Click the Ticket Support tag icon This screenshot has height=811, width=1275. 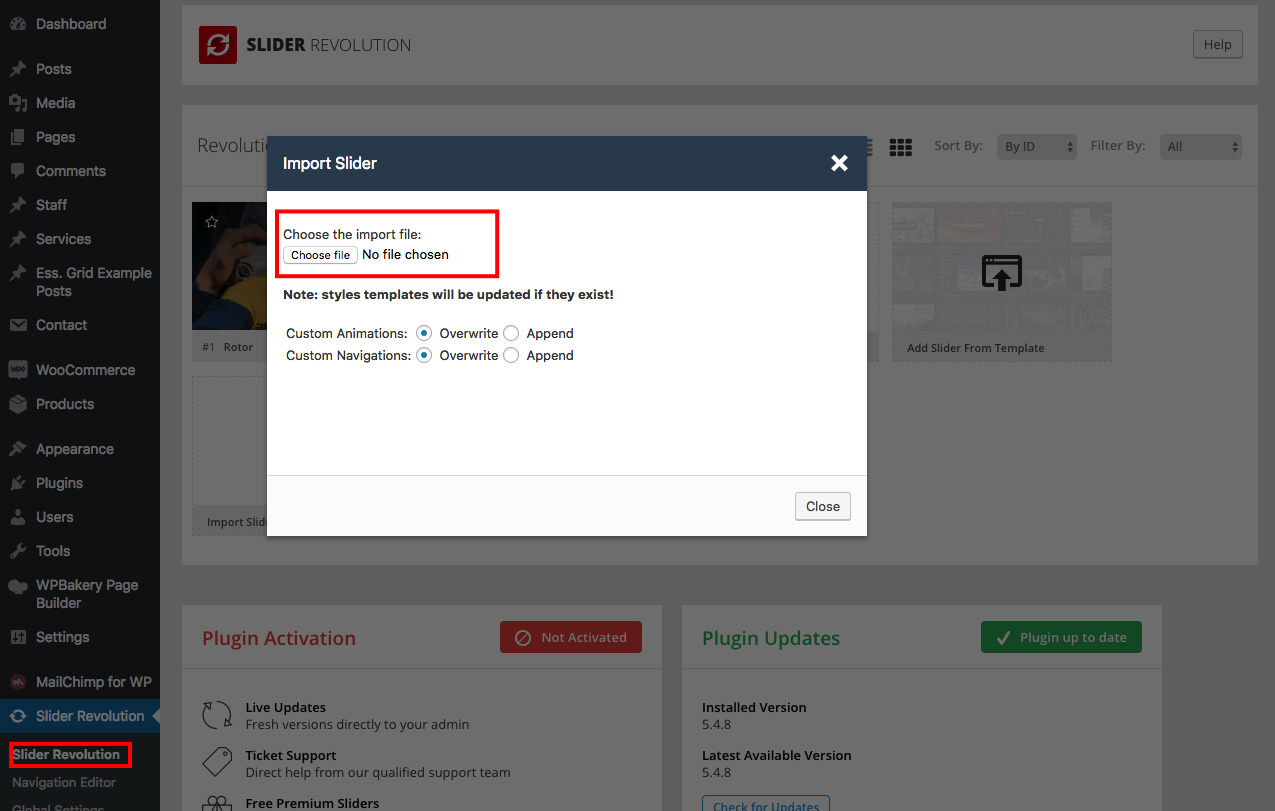pos(217,763)
